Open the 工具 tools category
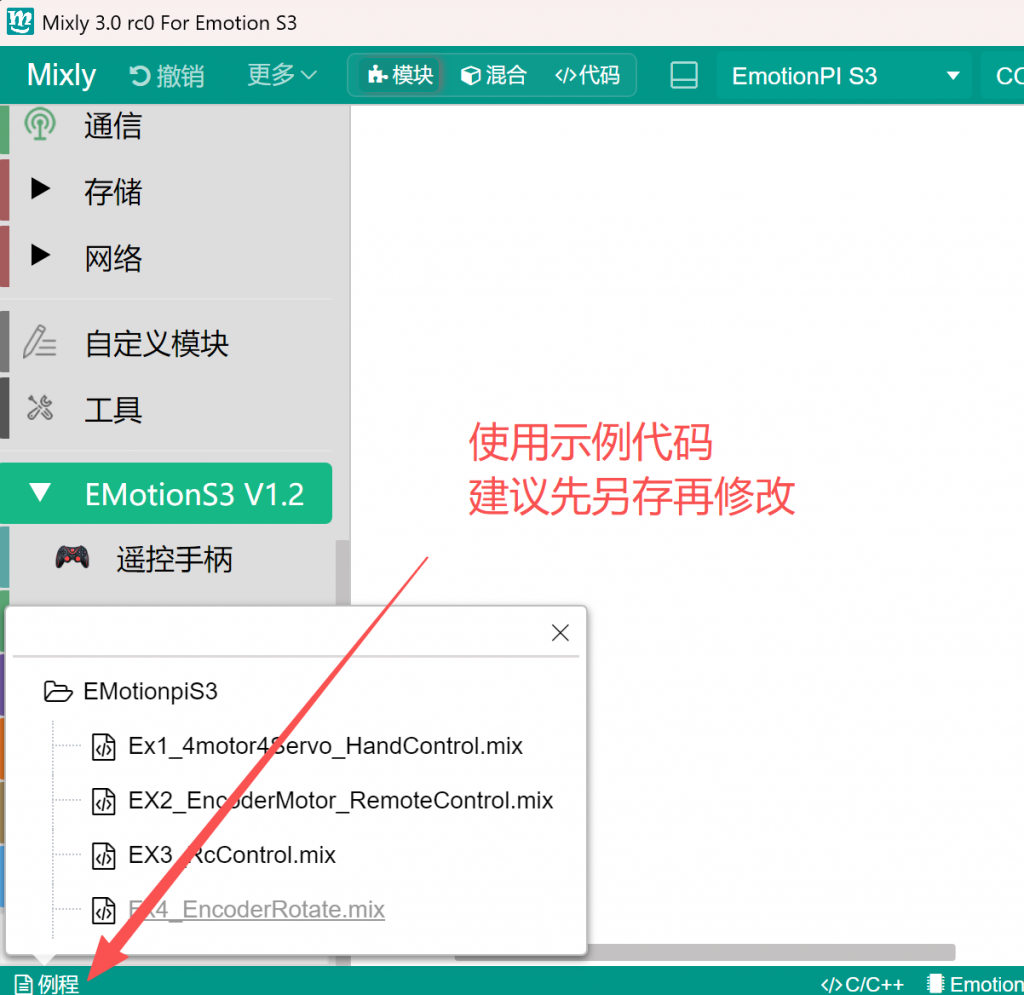The height and width of the screenshot is (995, 1024). [x=112, y=409]
